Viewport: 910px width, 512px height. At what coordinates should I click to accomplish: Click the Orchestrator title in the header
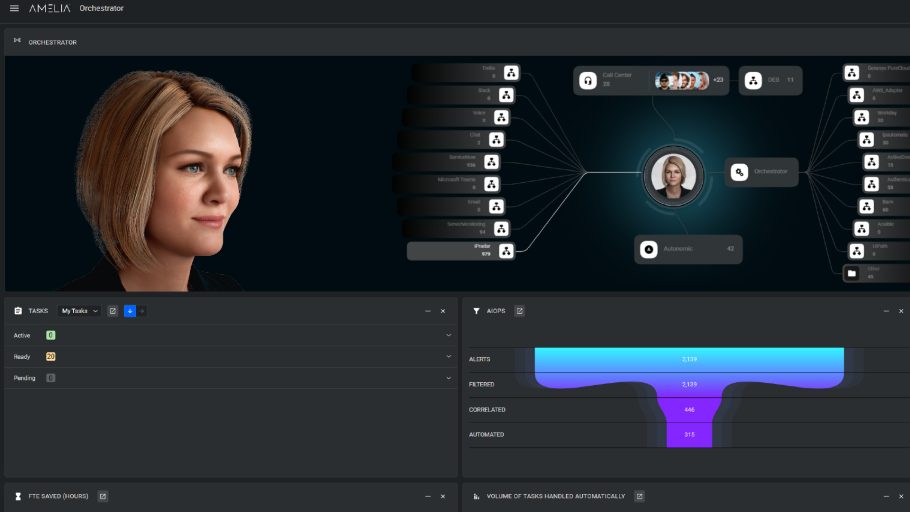tap(102, 8)
